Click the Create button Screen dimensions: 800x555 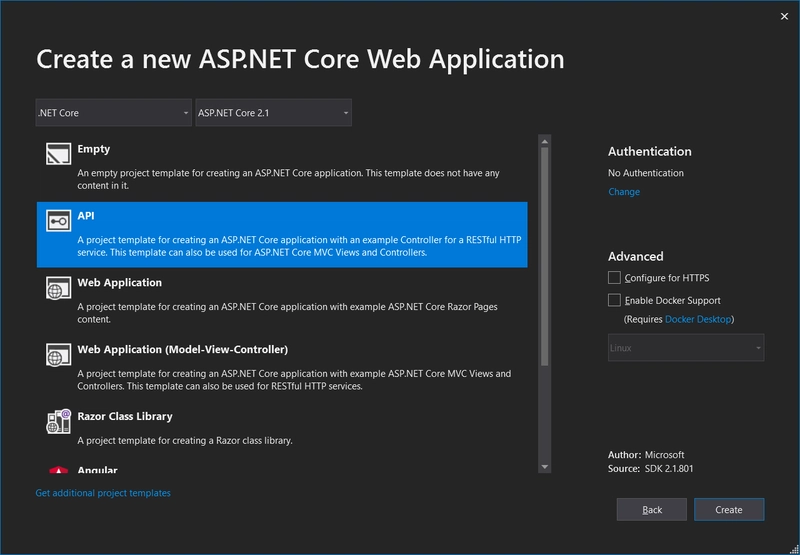729,510
